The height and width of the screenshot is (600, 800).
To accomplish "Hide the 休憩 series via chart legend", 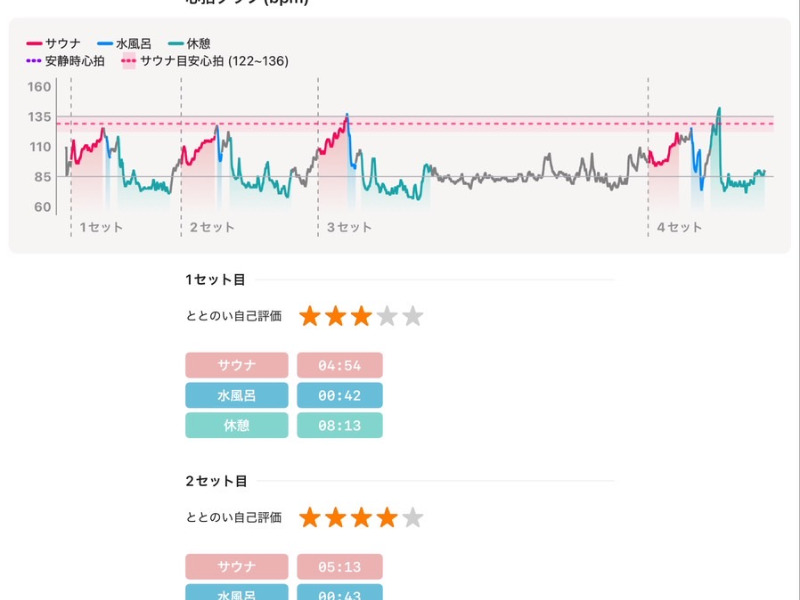I will click(x=190, y=44).
